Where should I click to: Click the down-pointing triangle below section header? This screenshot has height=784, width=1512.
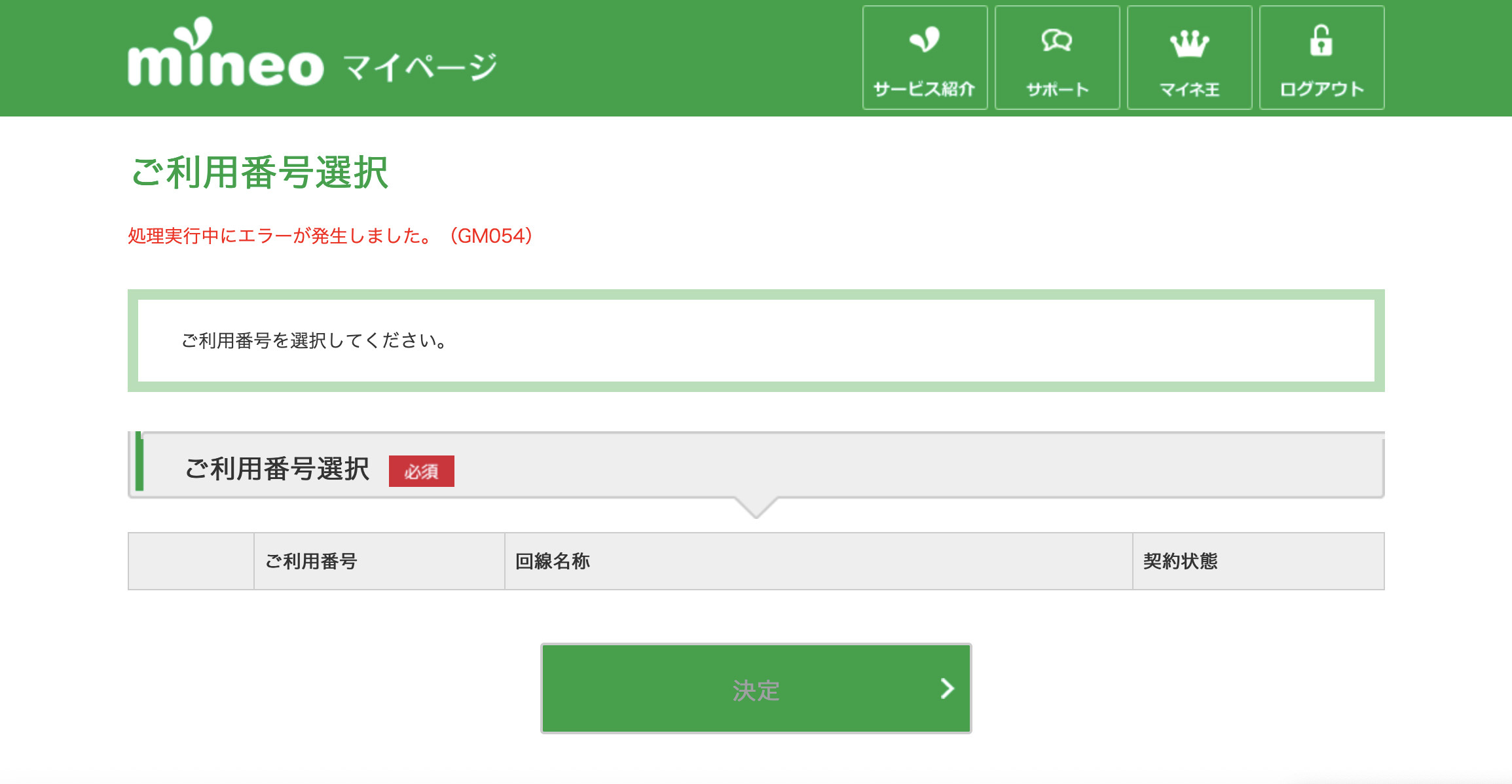pyautogui.click(x=756, y=508)
